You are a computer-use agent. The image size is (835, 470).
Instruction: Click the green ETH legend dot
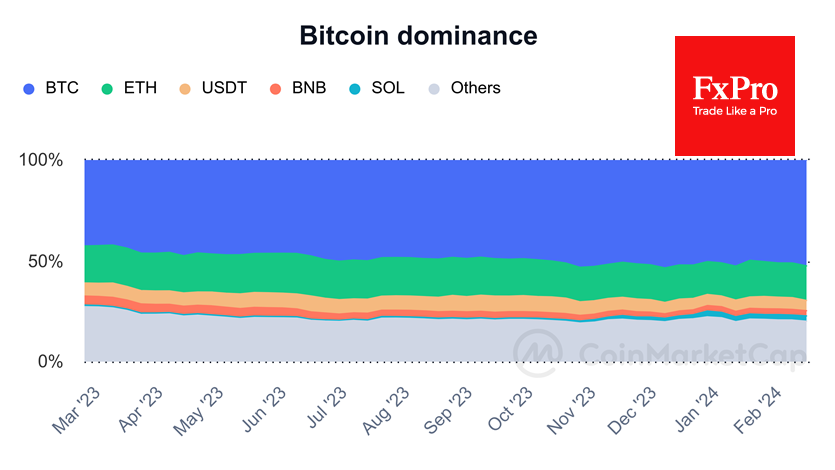pos(107,89)
